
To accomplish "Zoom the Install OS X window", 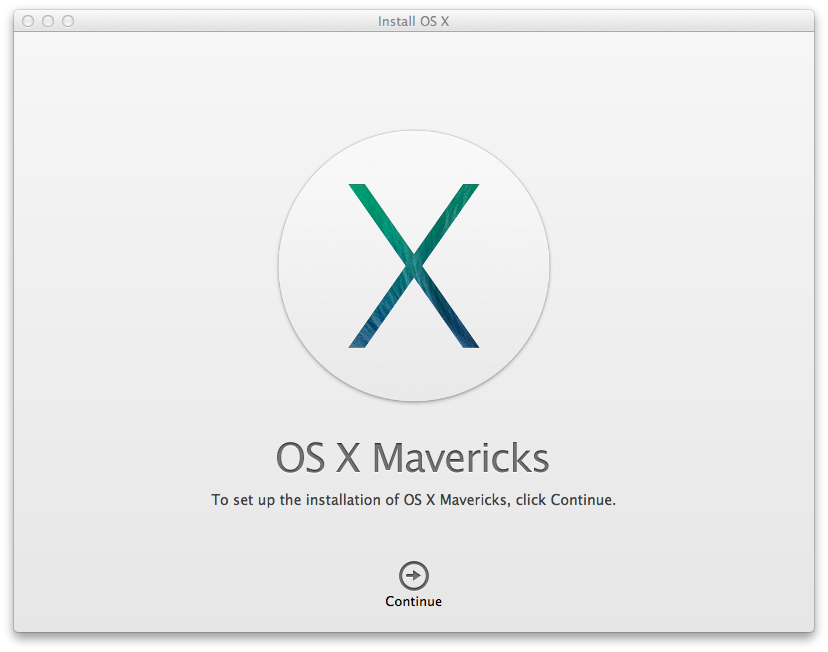I will click(x=68, y=21).
